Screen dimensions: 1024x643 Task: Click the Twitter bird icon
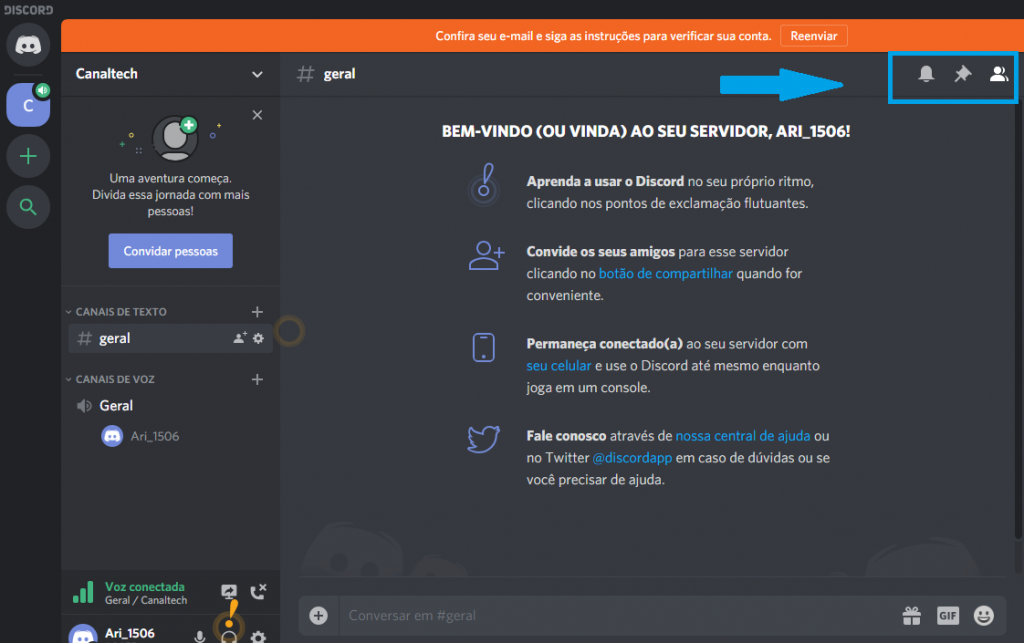click(483, 438)
